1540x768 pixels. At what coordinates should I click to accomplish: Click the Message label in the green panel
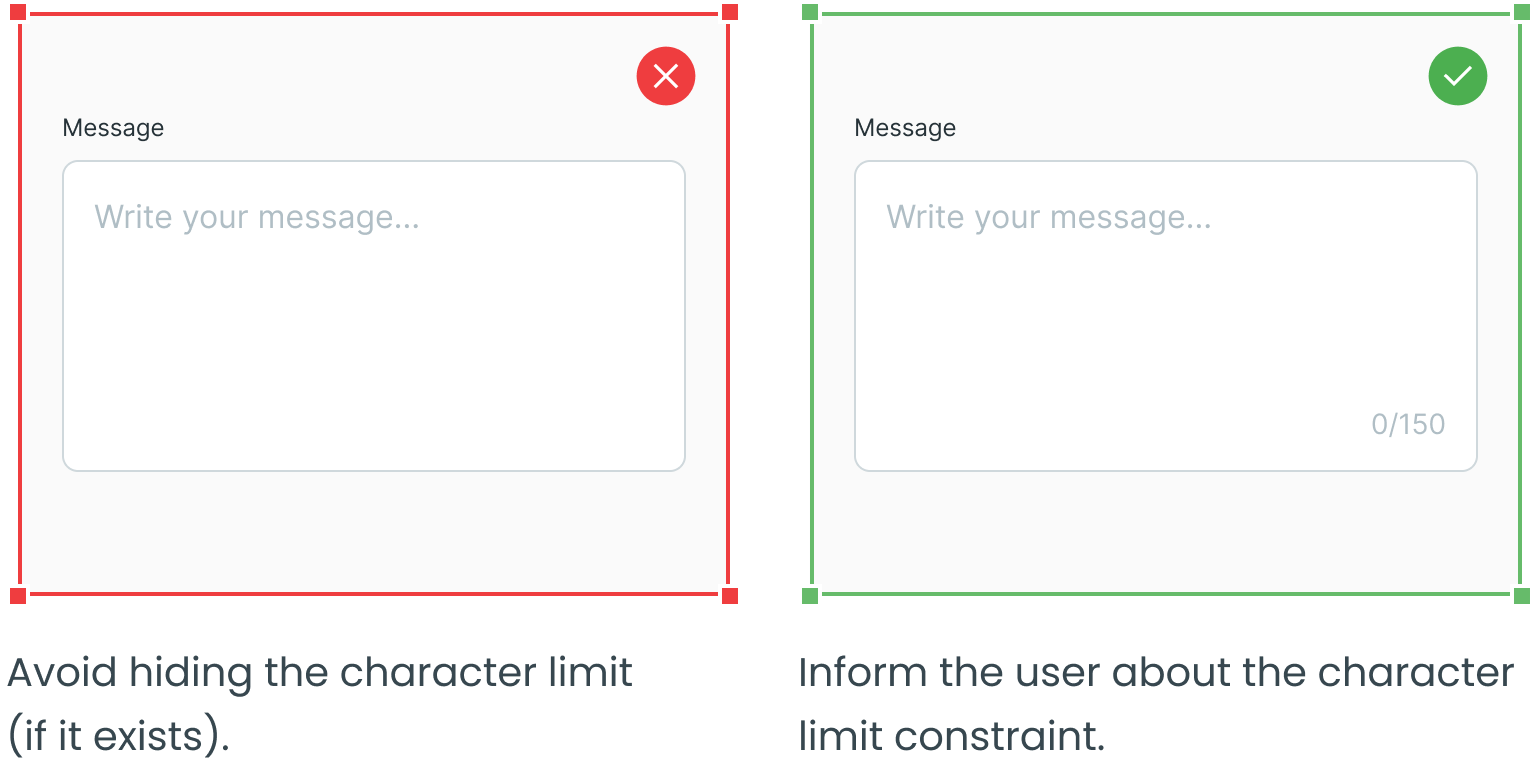[905, 128]
